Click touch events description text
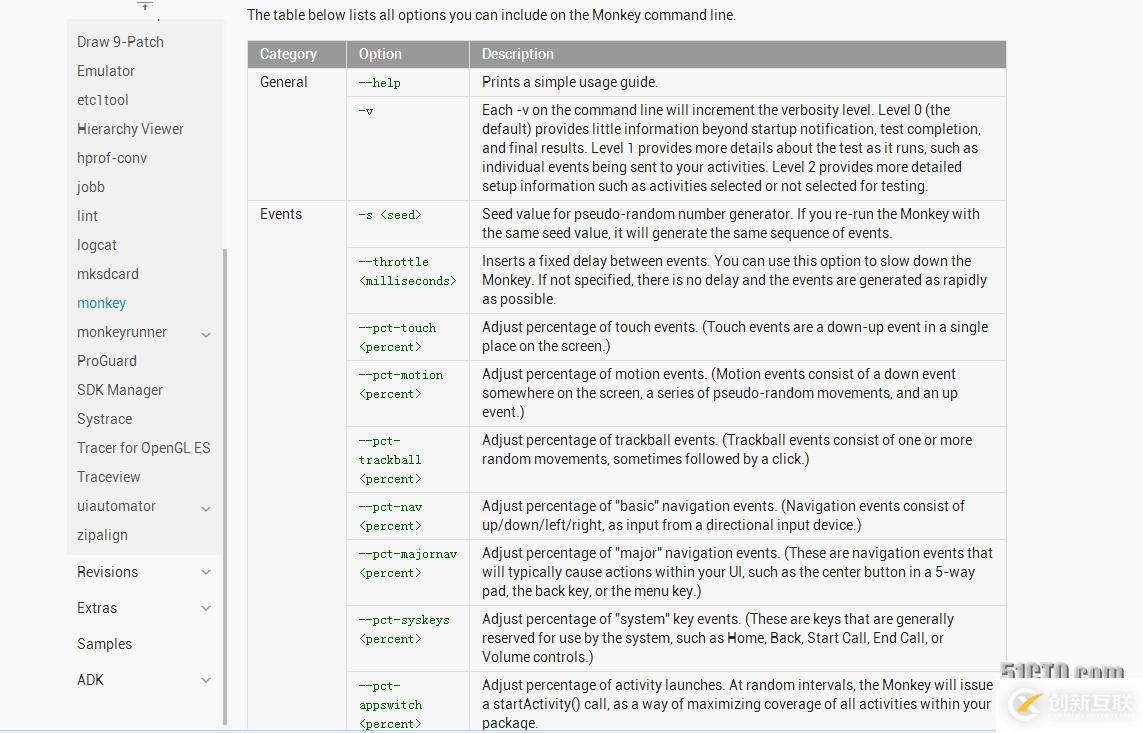Screen dimensions: 1143x733 pos(735,337)
